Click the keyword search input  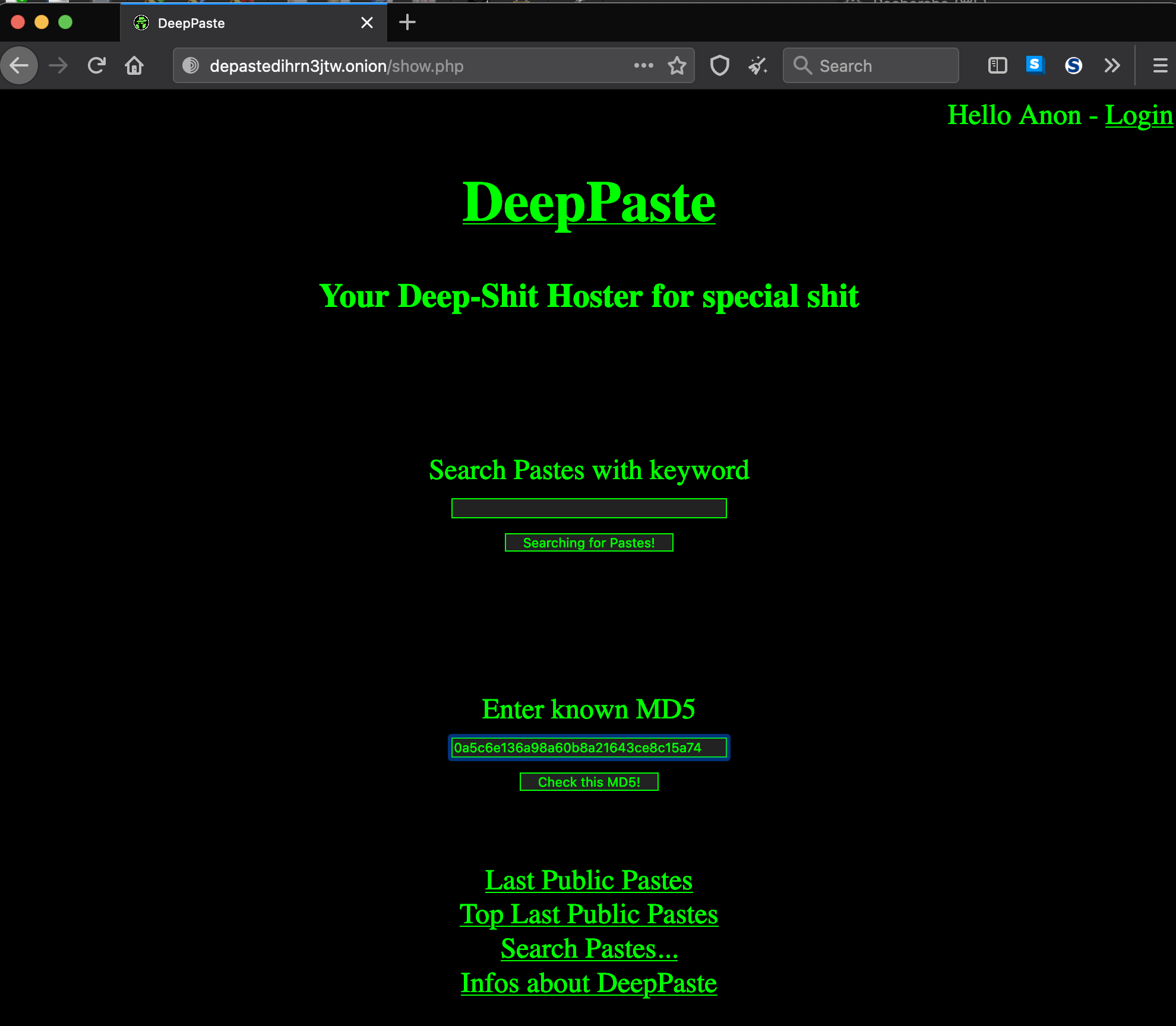(x=589, y=508)
